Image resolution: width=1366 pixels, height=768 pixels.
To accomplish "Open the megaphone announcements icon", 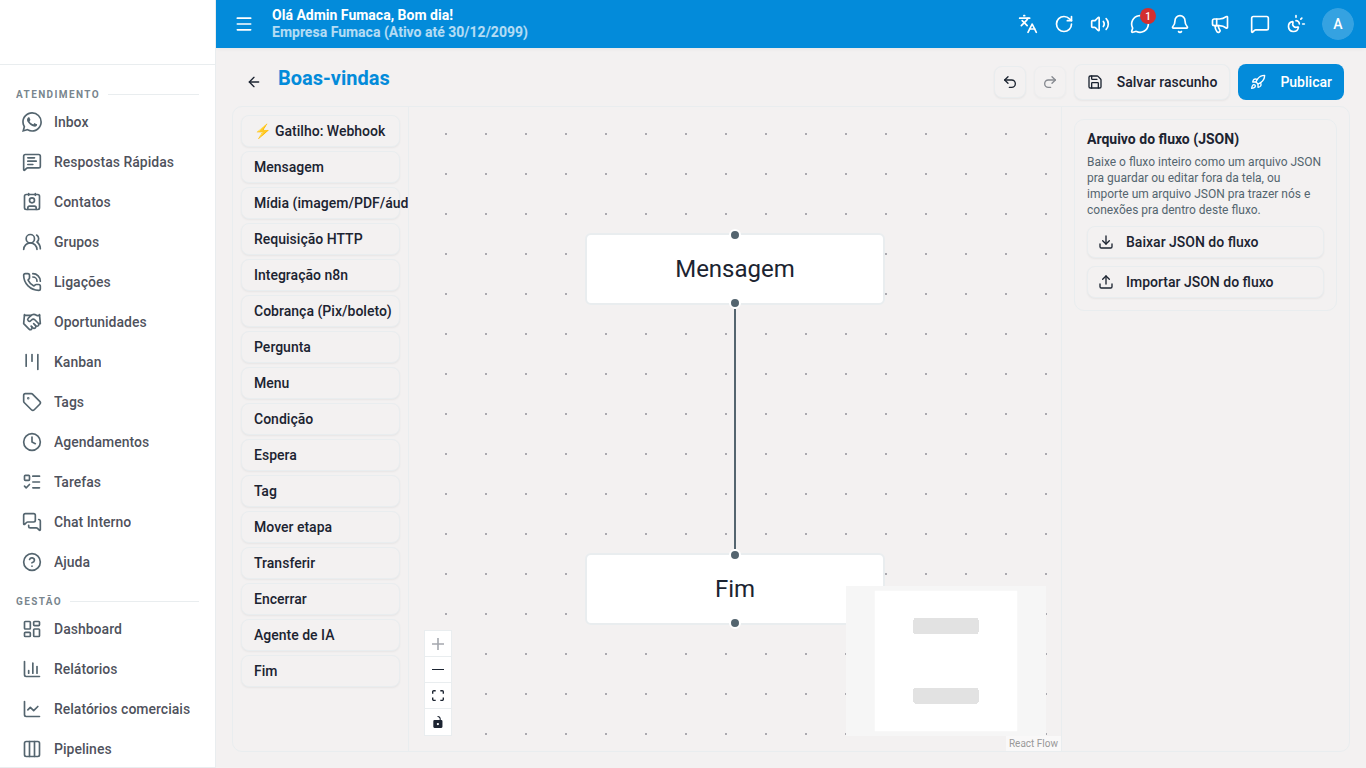I will [1220, 24].
